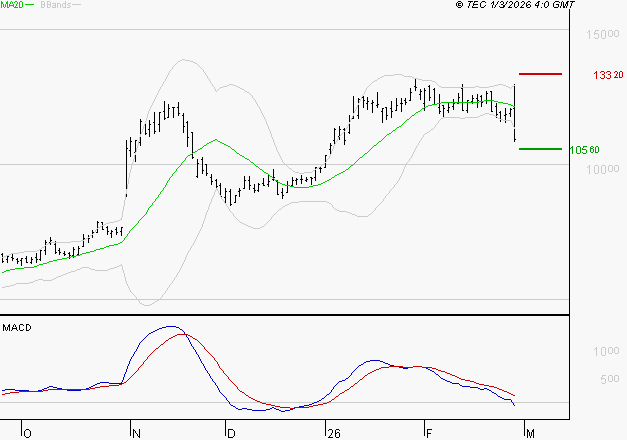Click the 26 year axis label

click(333, 434)
